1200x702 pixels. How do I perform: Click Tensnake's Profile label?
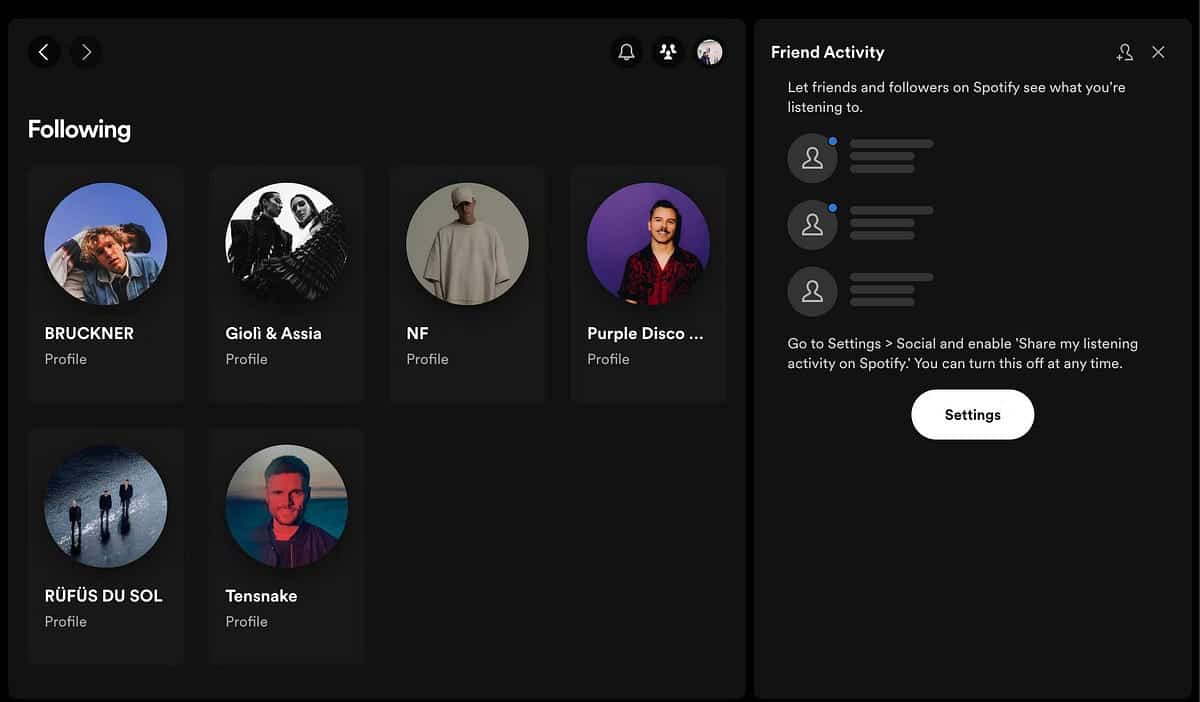(246, 621)
